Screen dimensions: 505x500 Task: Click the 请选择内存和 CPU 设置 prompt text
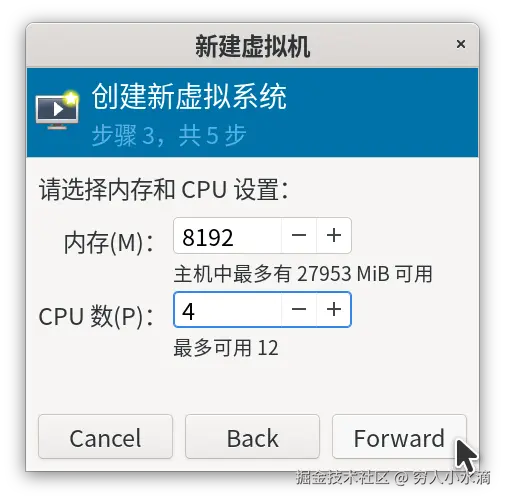[x=163, y=189]
